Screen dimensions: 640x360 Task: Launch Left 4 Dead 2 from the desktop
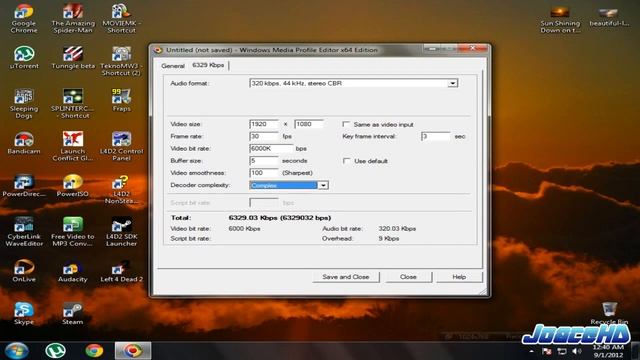click(x=121, y=271)
